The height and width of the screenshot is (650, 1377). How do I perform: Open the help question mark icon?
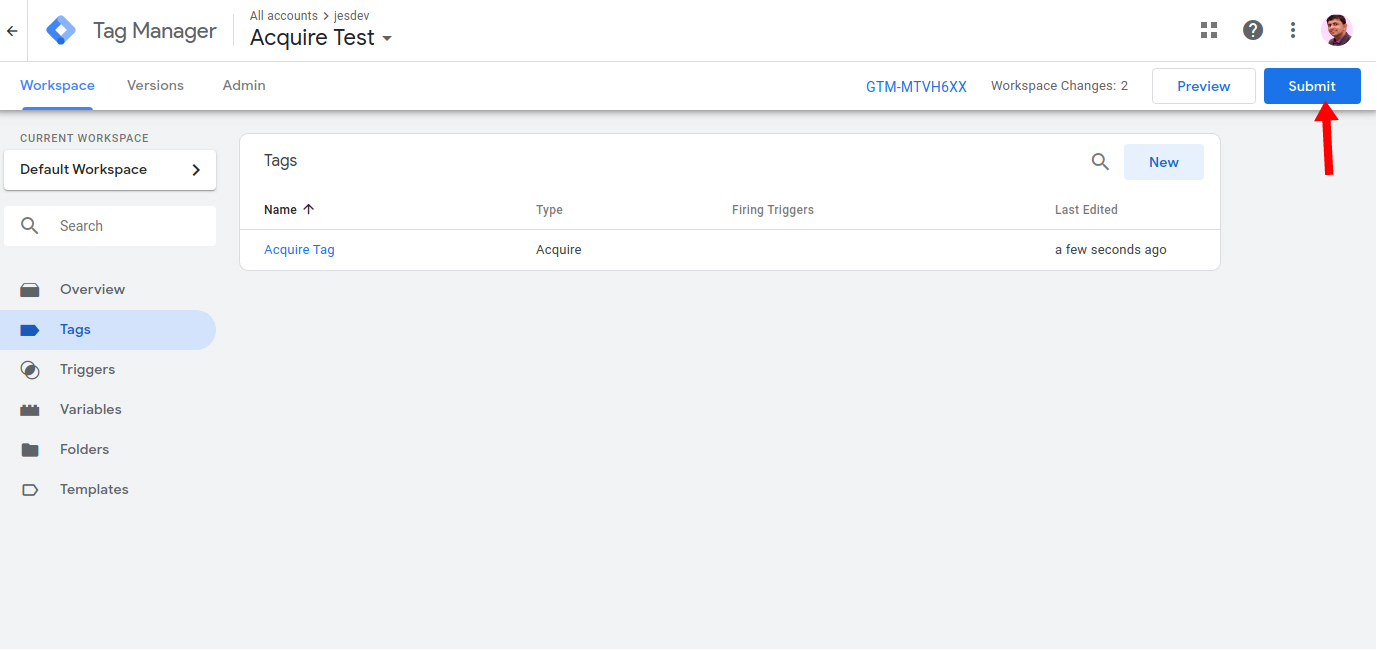click(x=1253, y=30)
